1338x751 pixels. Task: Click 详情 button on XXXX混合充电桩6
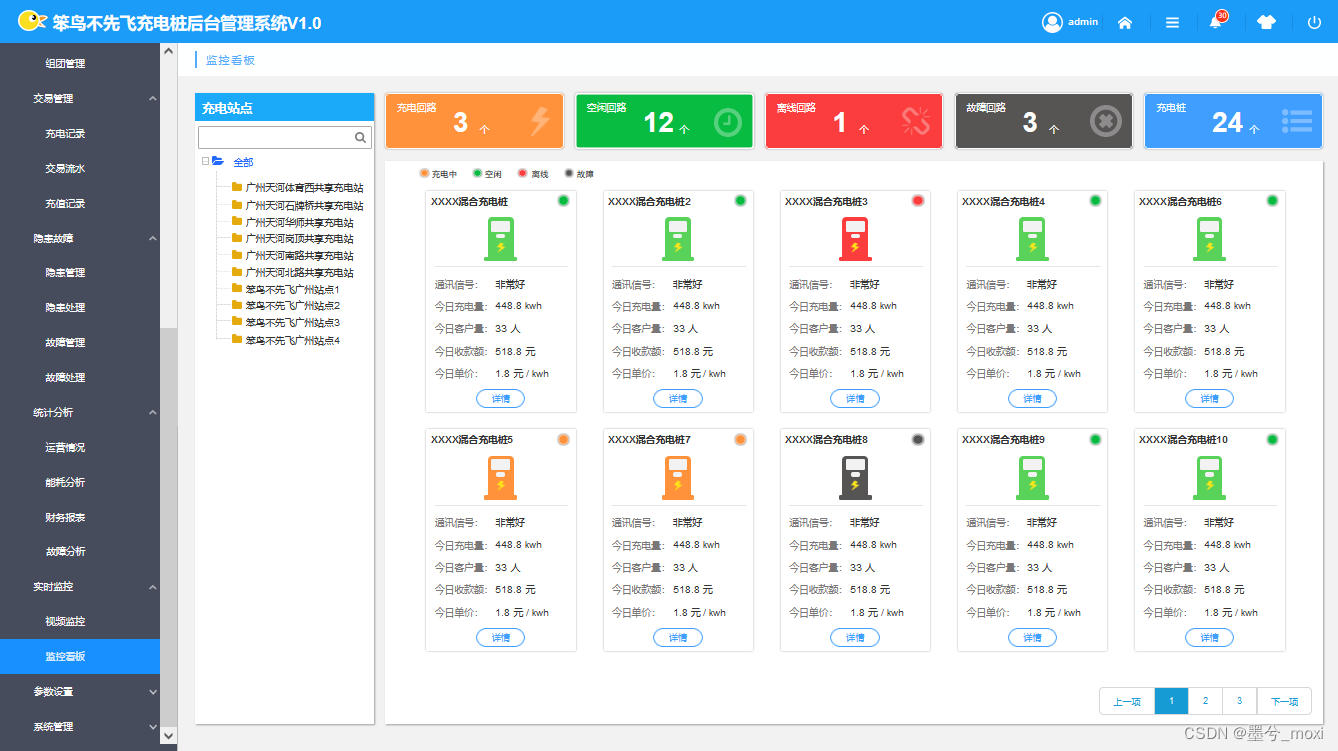click(1209, 399)
